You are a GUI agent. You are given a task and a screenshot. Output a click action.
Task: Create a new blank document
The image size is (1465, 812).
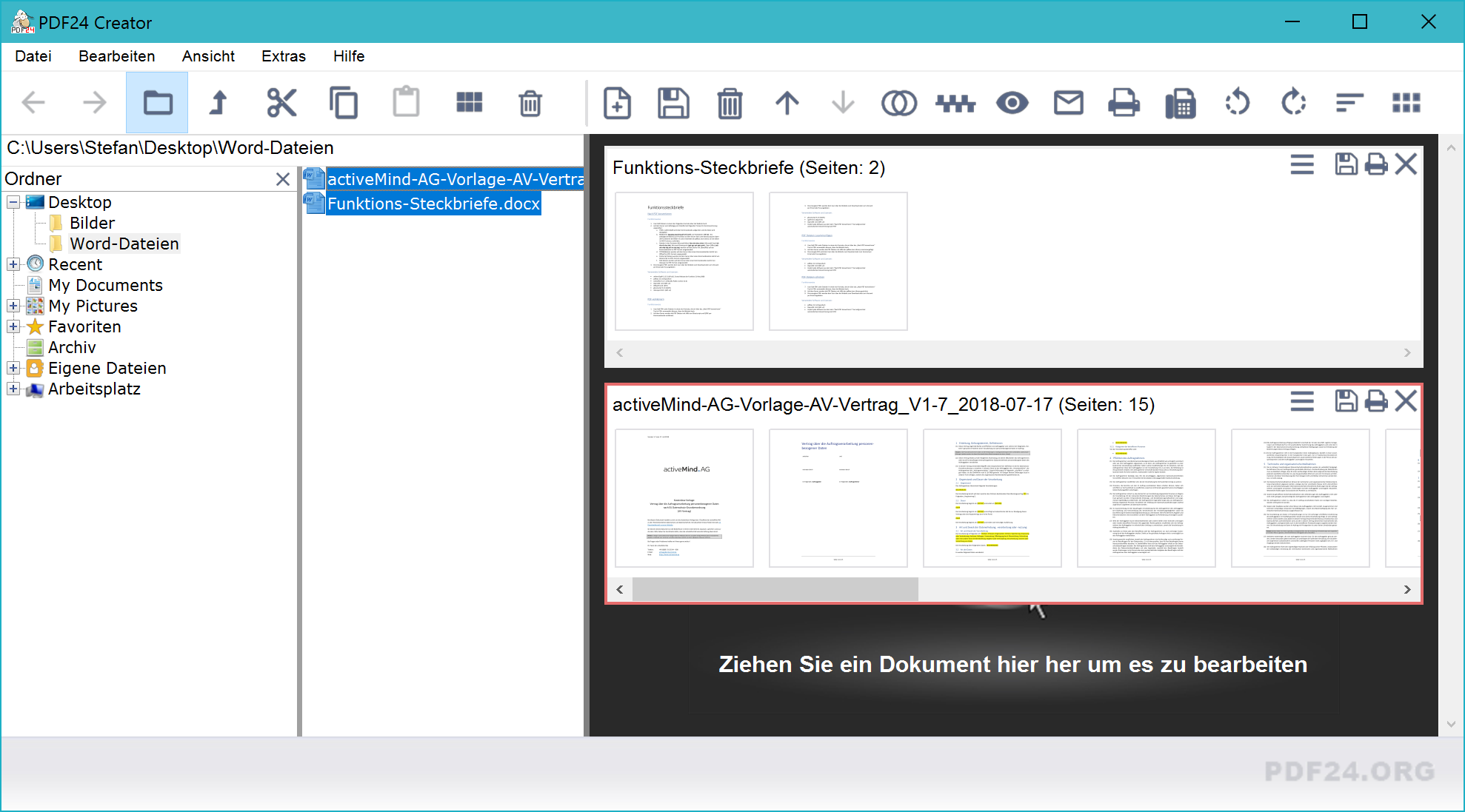click(x=617, y=103)
